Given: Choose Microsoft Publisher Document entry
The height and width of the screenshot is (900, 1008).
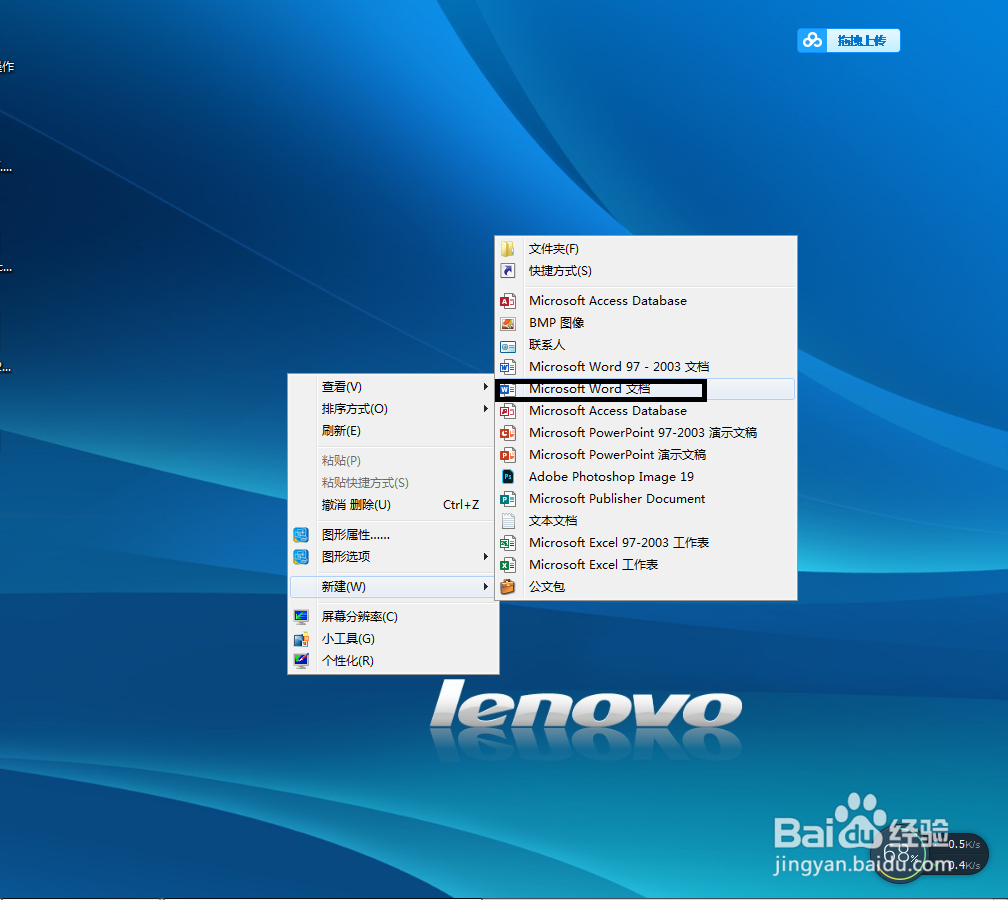Looking at the screenshot, I should (645, 499).
